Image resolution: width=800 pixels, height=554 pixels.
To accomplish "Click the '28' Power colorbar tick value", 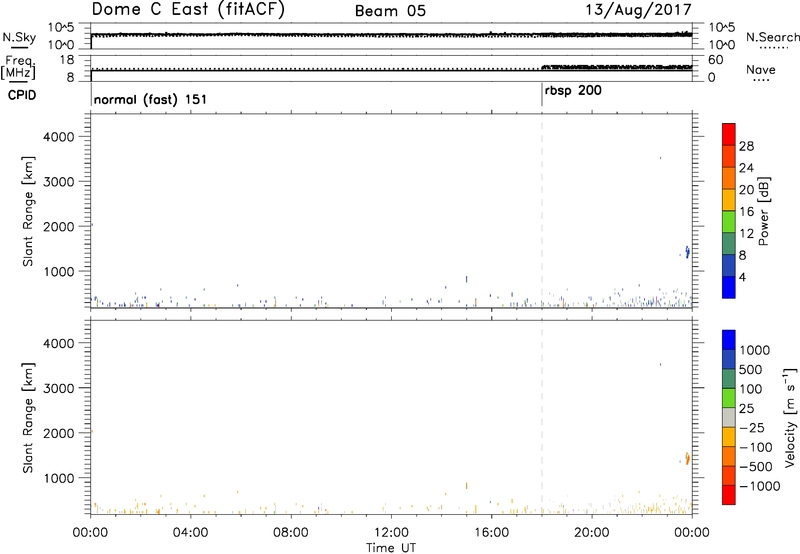I will click(x=746, y=146).
